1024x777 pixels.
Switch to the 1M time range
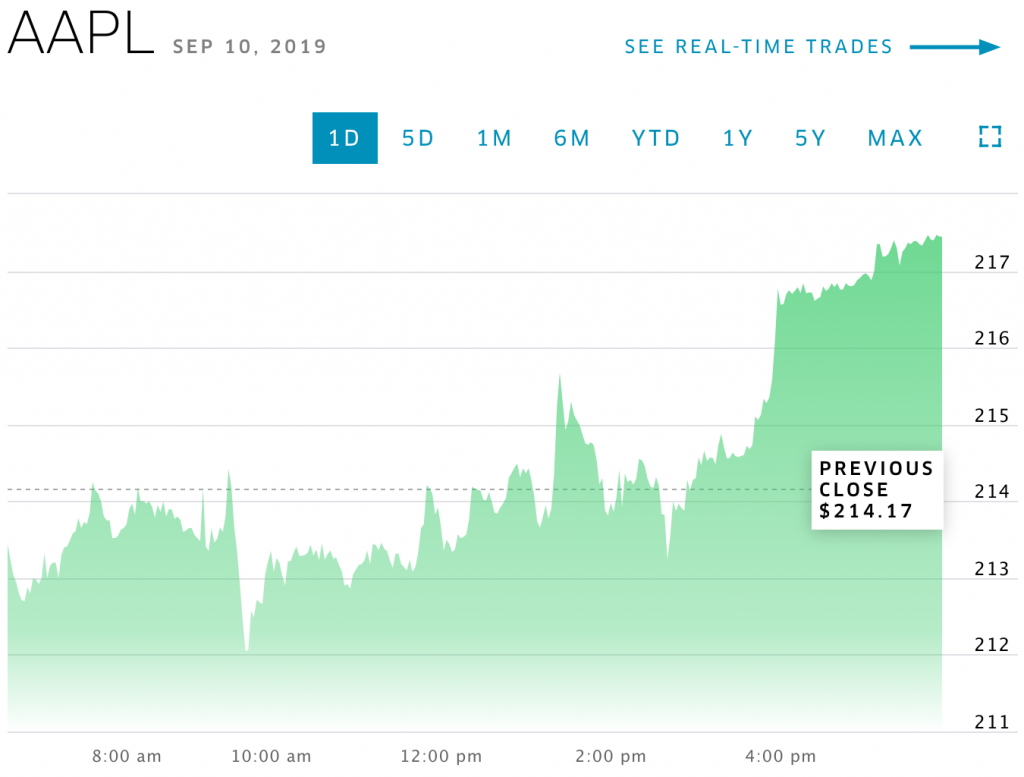click(x=494, y=138)
